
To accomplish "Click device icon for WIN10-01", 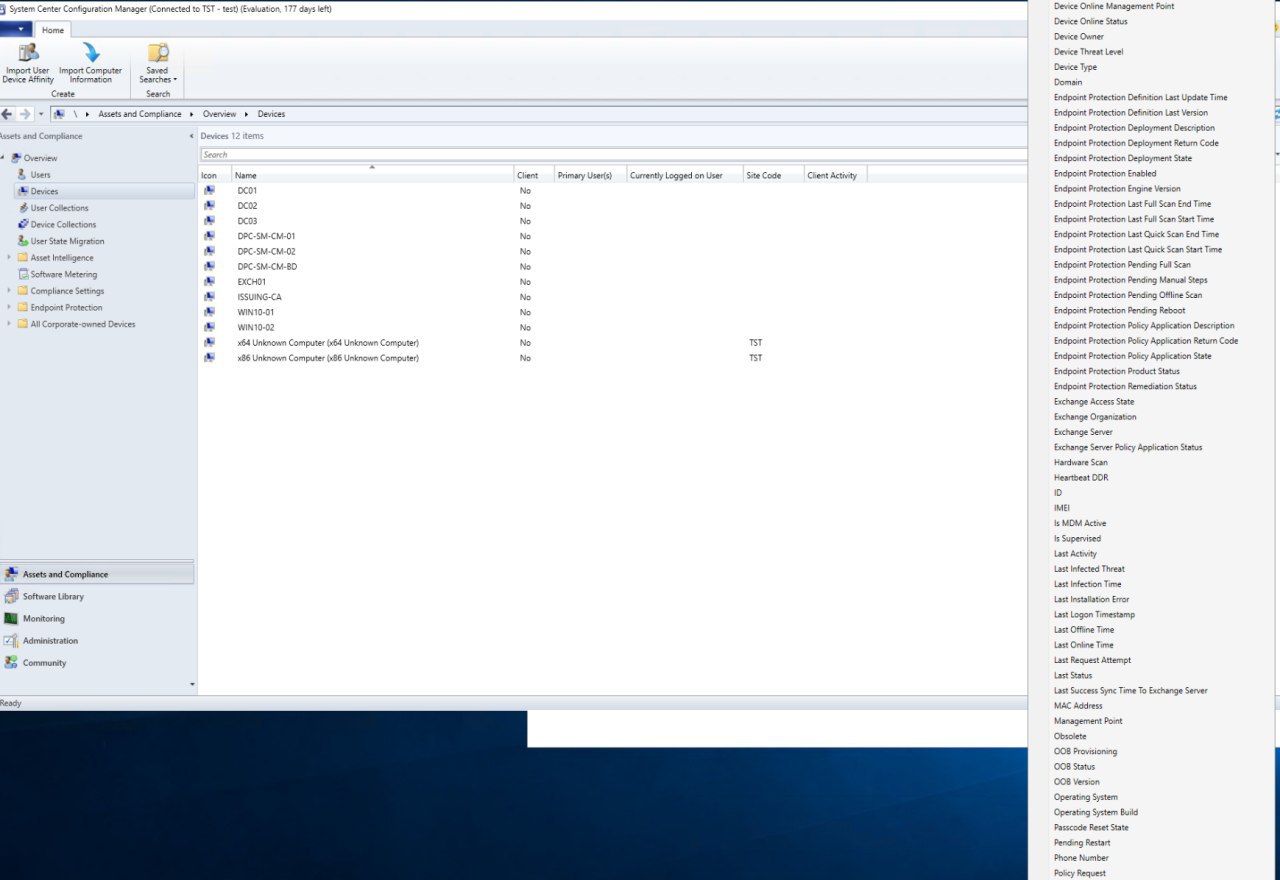I will 210,312.
